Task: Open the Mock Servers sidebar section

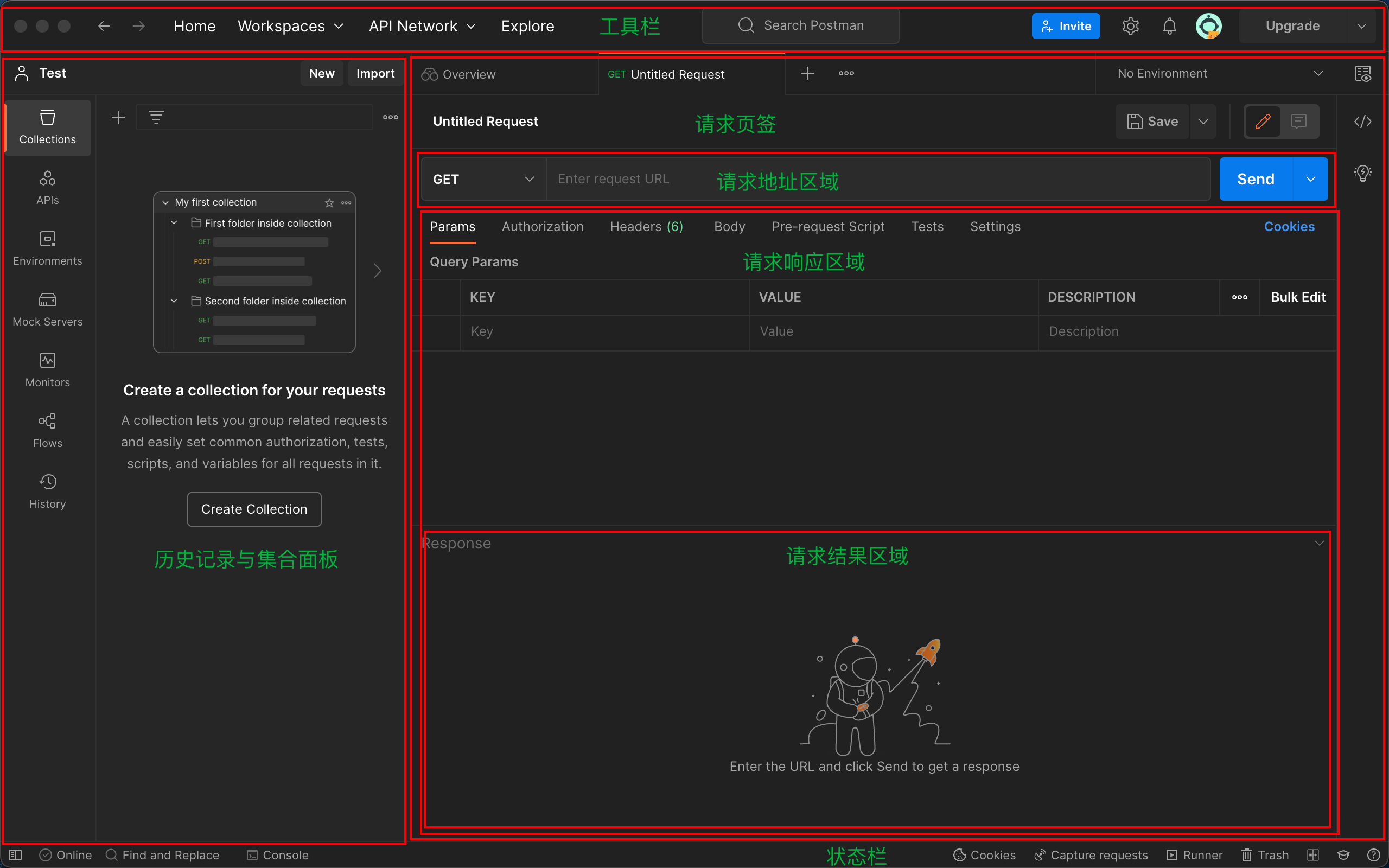Action: (48, 309)
